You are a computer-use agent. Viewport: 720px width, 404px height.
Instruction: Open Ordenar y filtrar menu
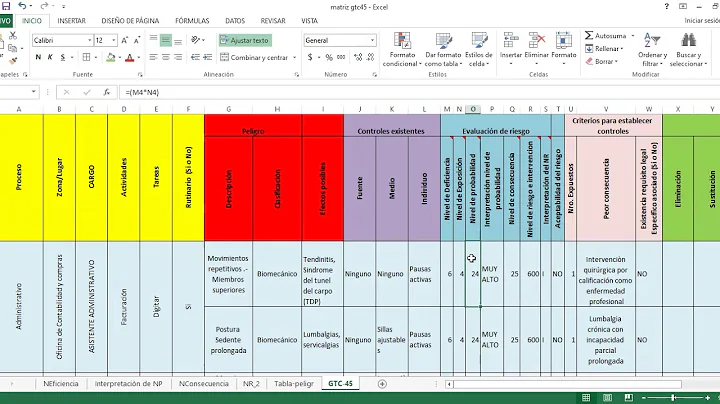652,50
